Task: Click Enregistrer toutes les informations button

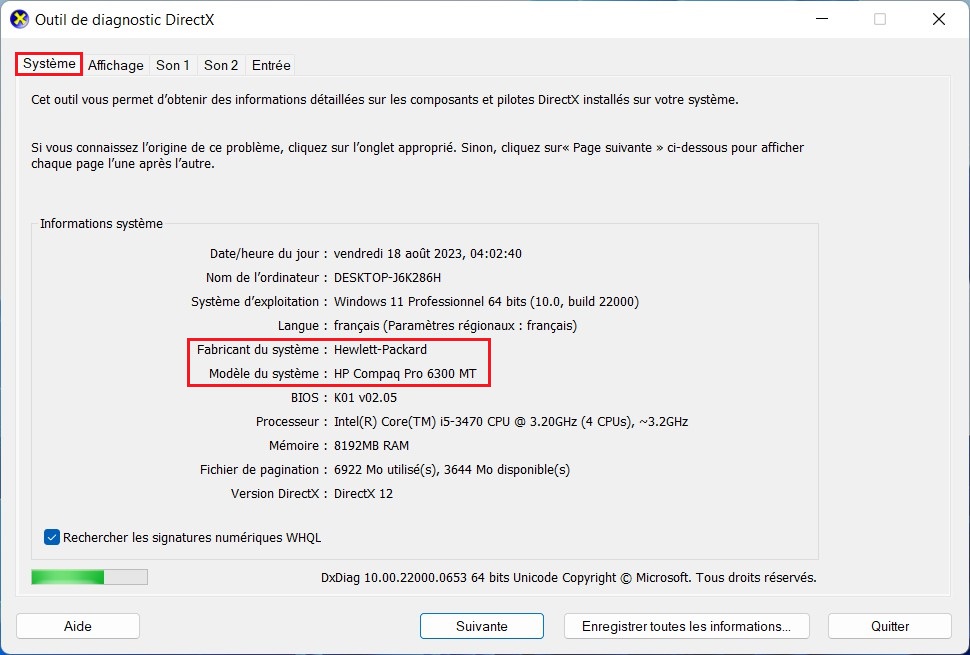Action: point(687,626)
